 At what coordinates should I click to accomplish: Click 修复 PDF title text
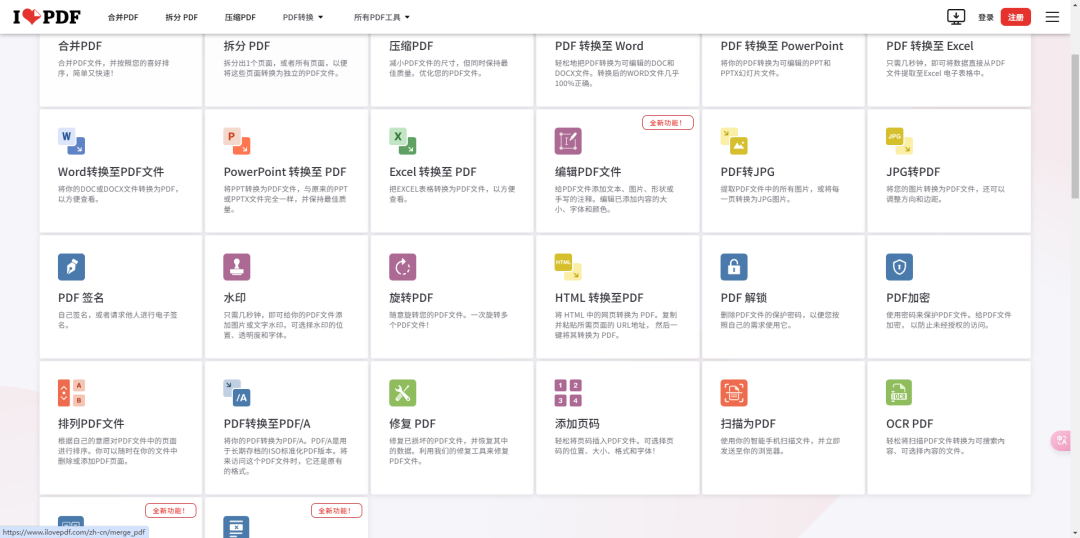point(413,424)
